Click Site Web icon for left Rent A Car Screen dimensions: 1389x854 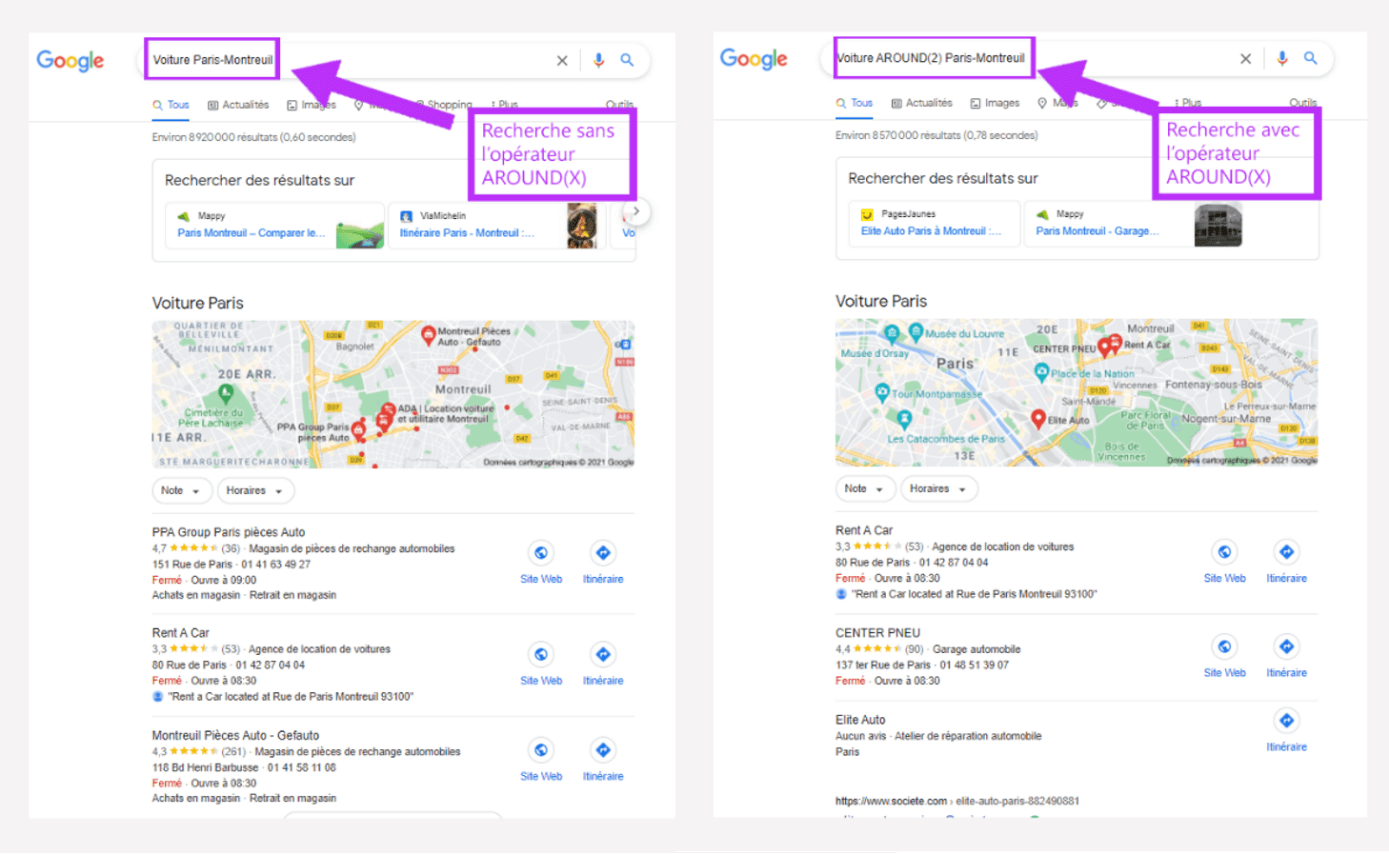pos(541,654)
